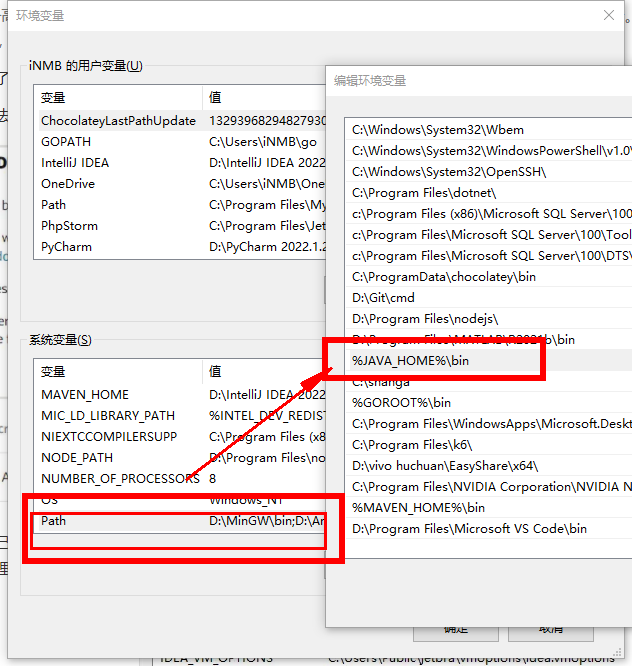
Task: Select MAVEN_HOME in the system variables list
Action: click(x=84, y=394)
